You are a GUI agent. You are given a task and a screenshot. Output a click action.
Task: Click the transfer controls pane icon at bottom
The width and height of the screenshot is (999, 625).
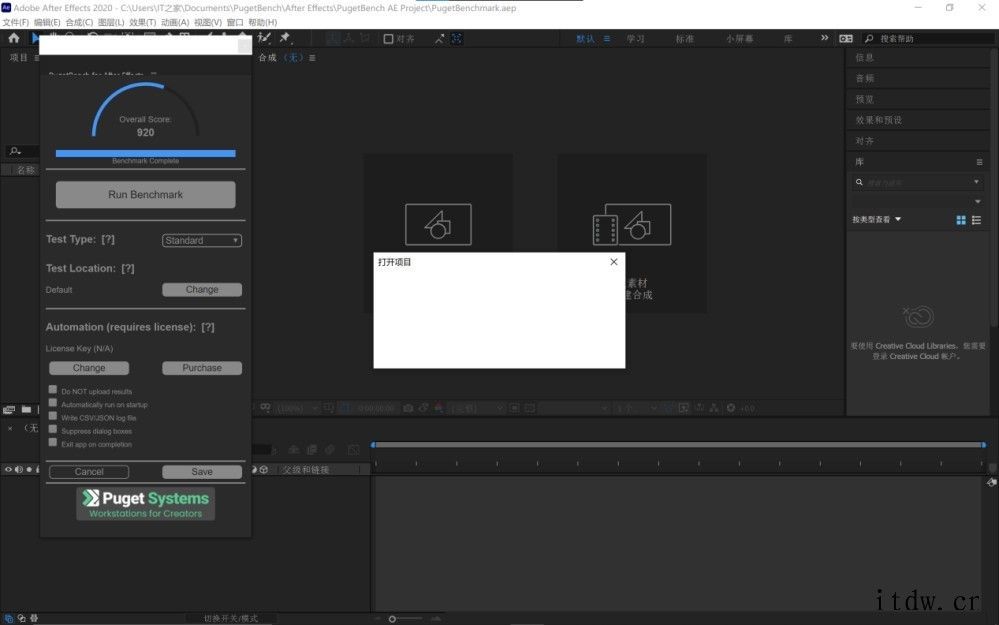[22, 618]
